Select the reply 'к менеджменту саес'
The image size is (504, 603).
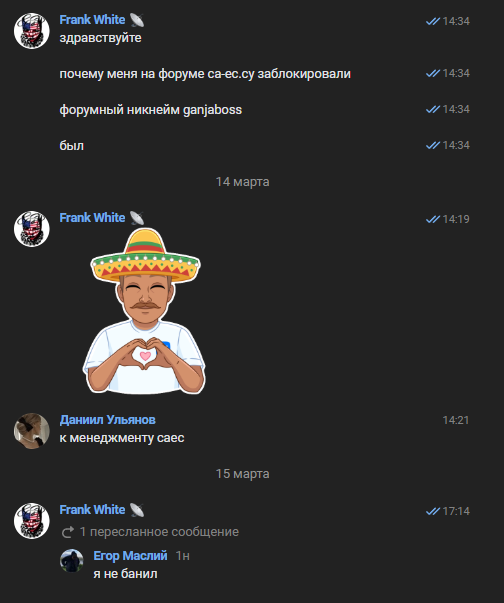point(122,438)
